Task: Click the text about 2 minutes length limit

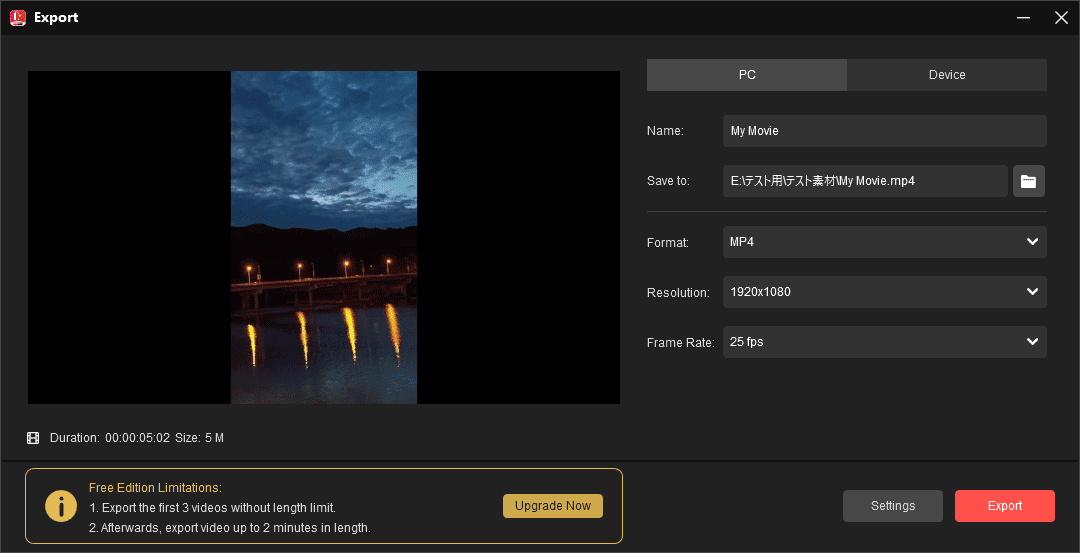Action: 230,528
